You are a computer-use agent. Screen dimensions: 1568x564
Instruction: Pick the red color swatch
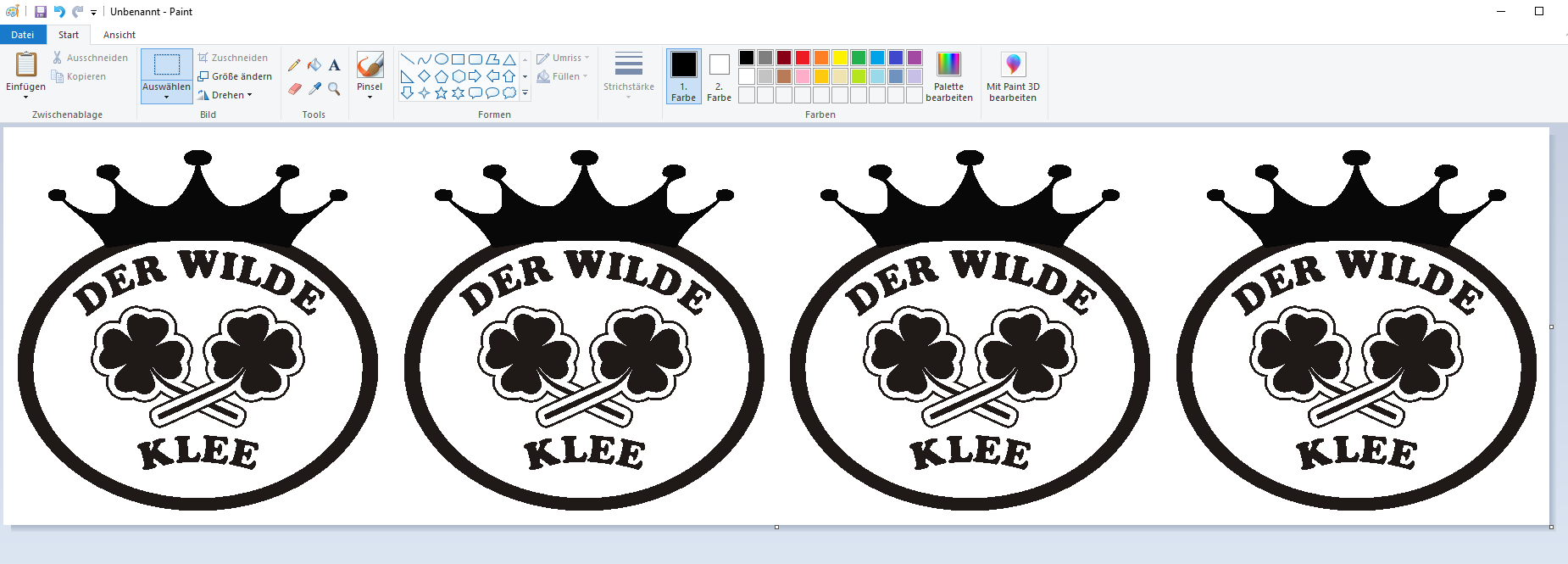click(x=803, y=58)
